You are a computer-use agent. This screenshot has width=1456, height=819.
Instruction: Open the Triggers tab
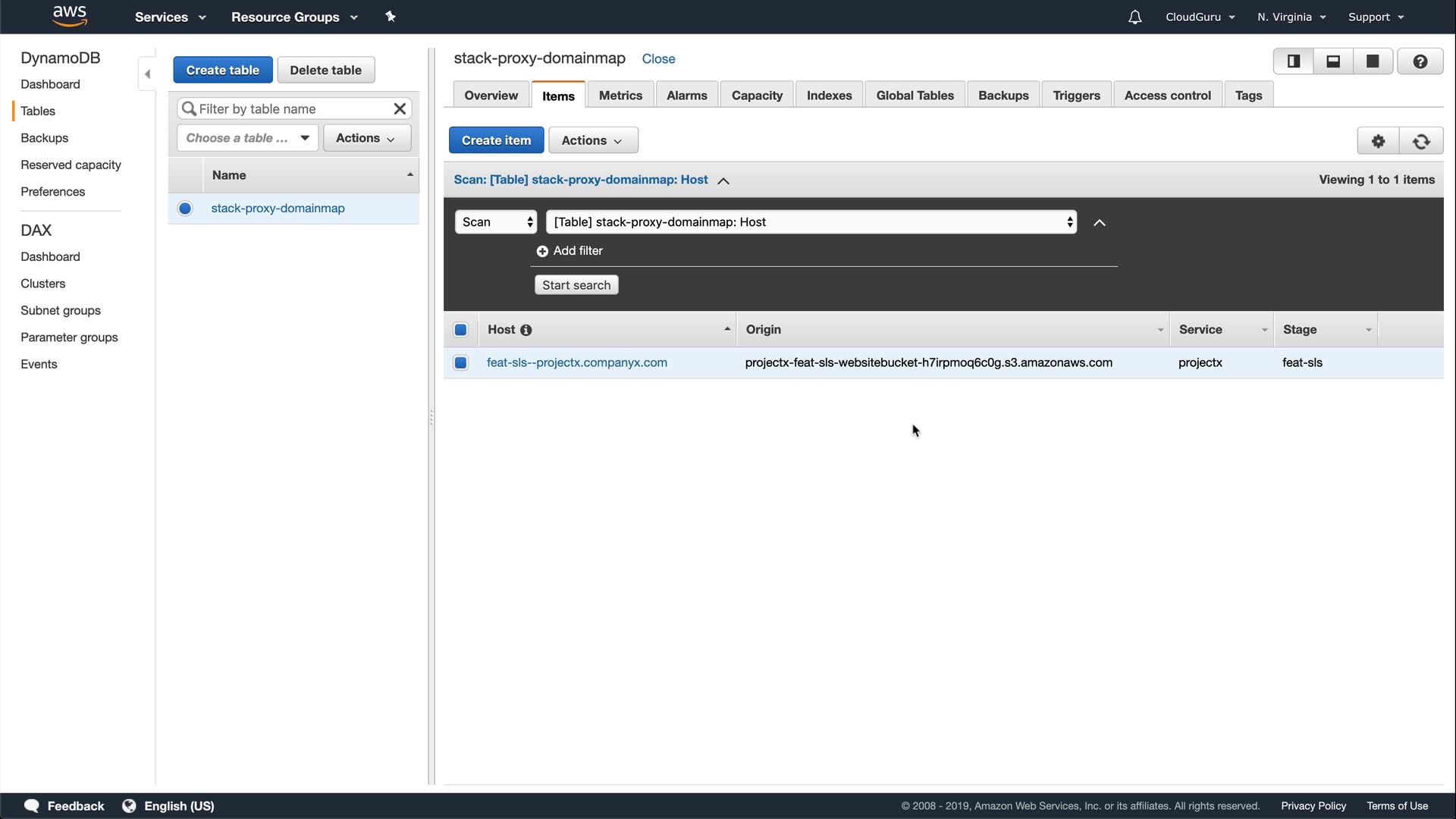click(1075, 96)
